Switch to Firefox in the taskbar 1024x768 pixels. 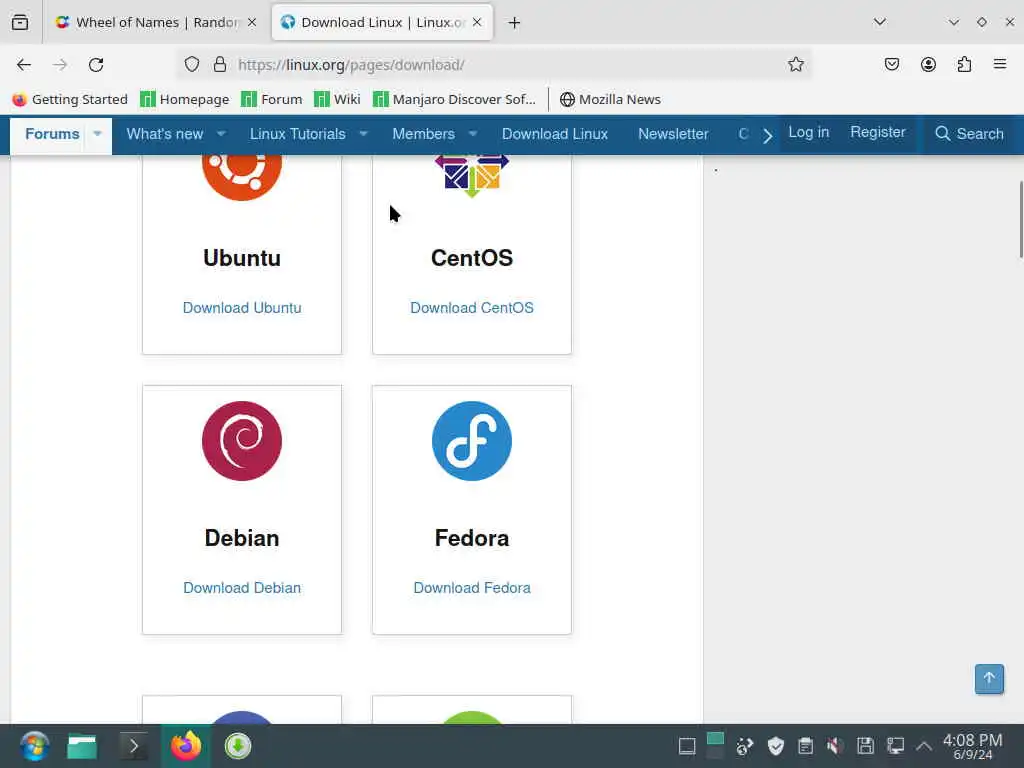185,746
